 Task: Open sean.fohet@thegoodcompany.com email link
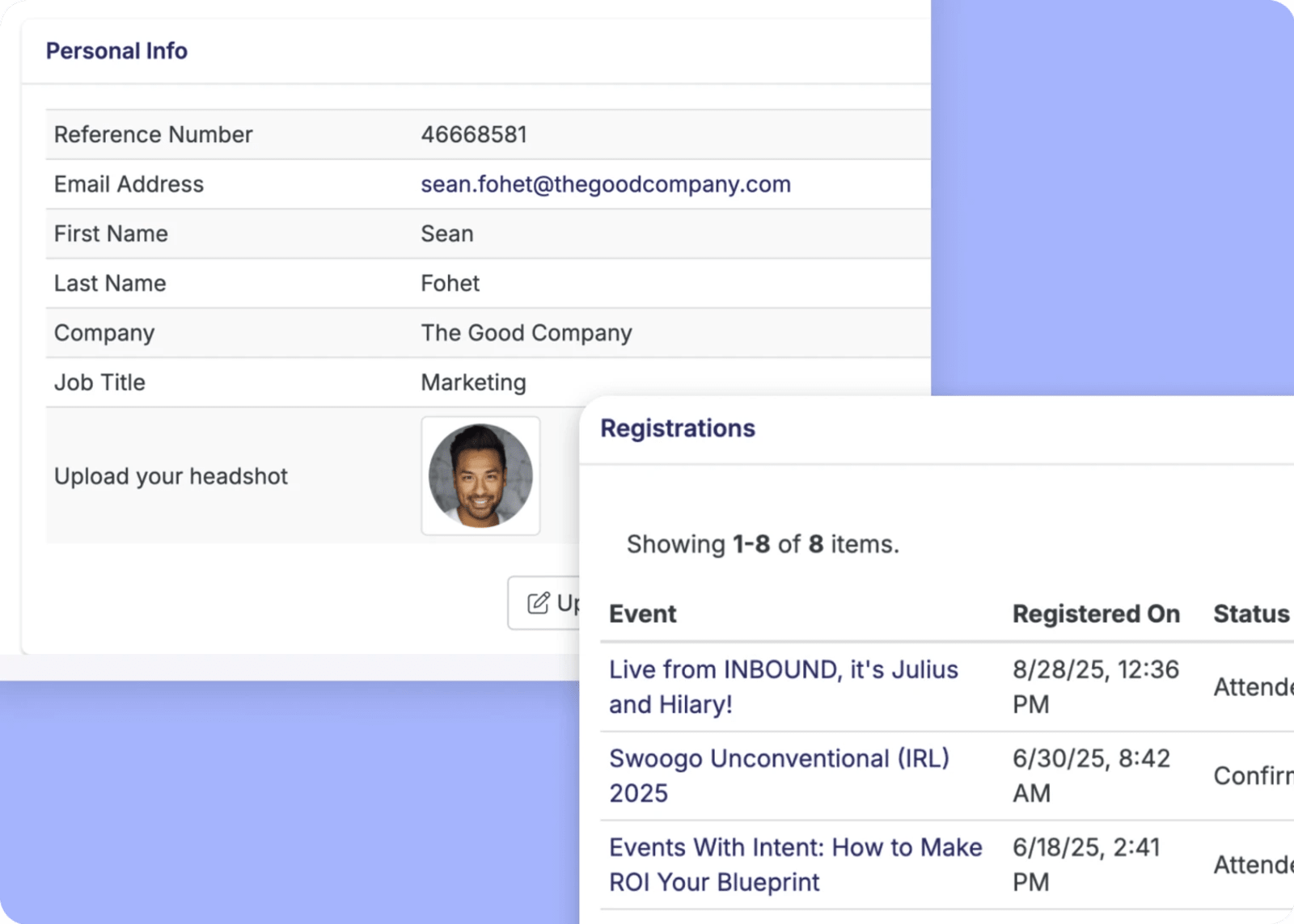(605, 184)
